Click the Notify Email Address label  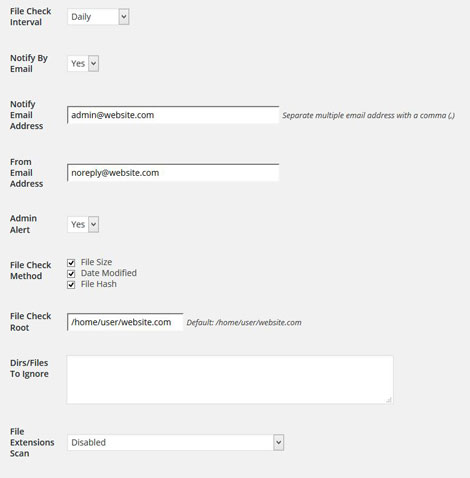tap(27, 115)
